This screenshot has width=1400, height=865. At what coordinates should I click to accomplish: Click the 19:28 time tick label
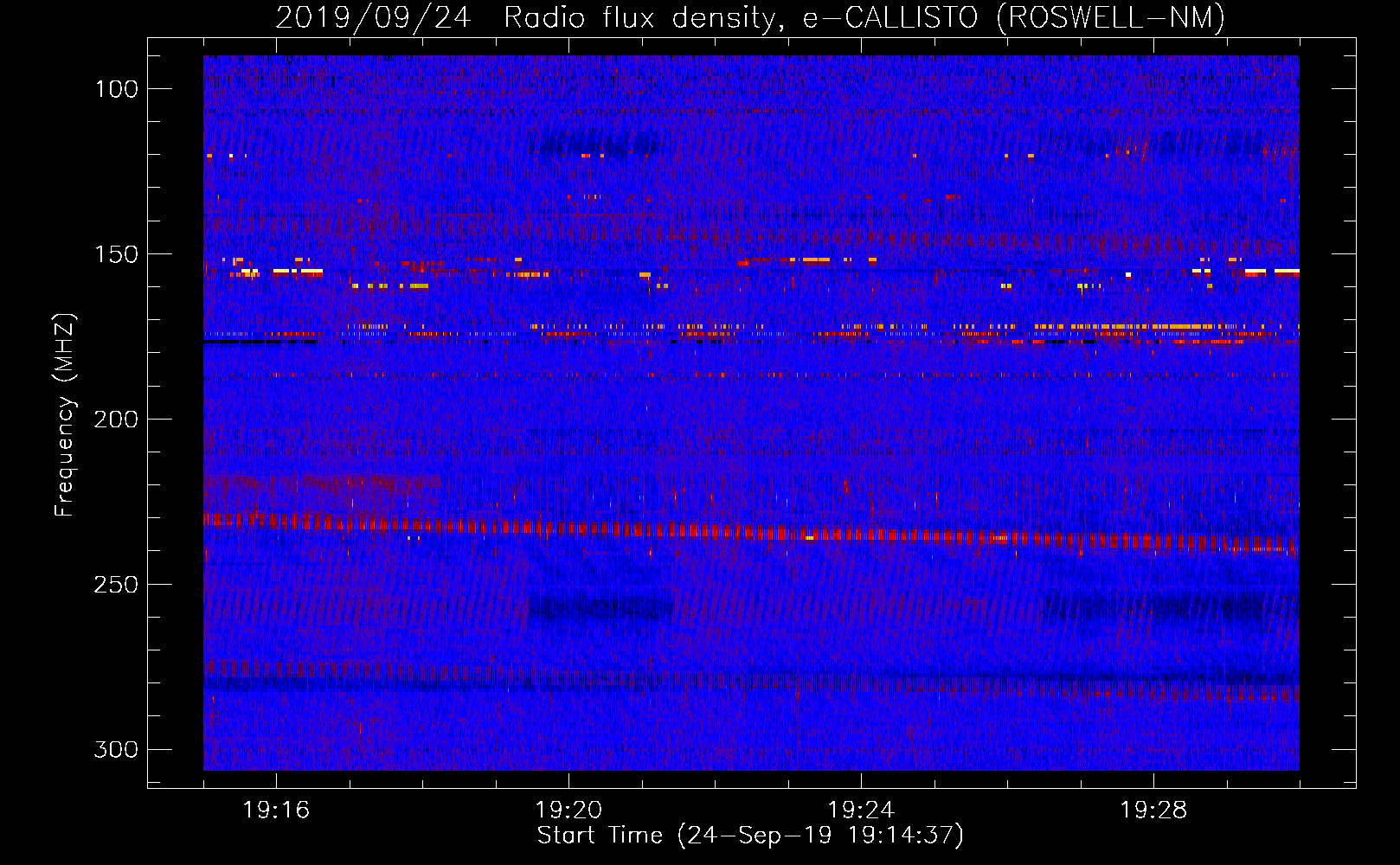coord(1153,811)
